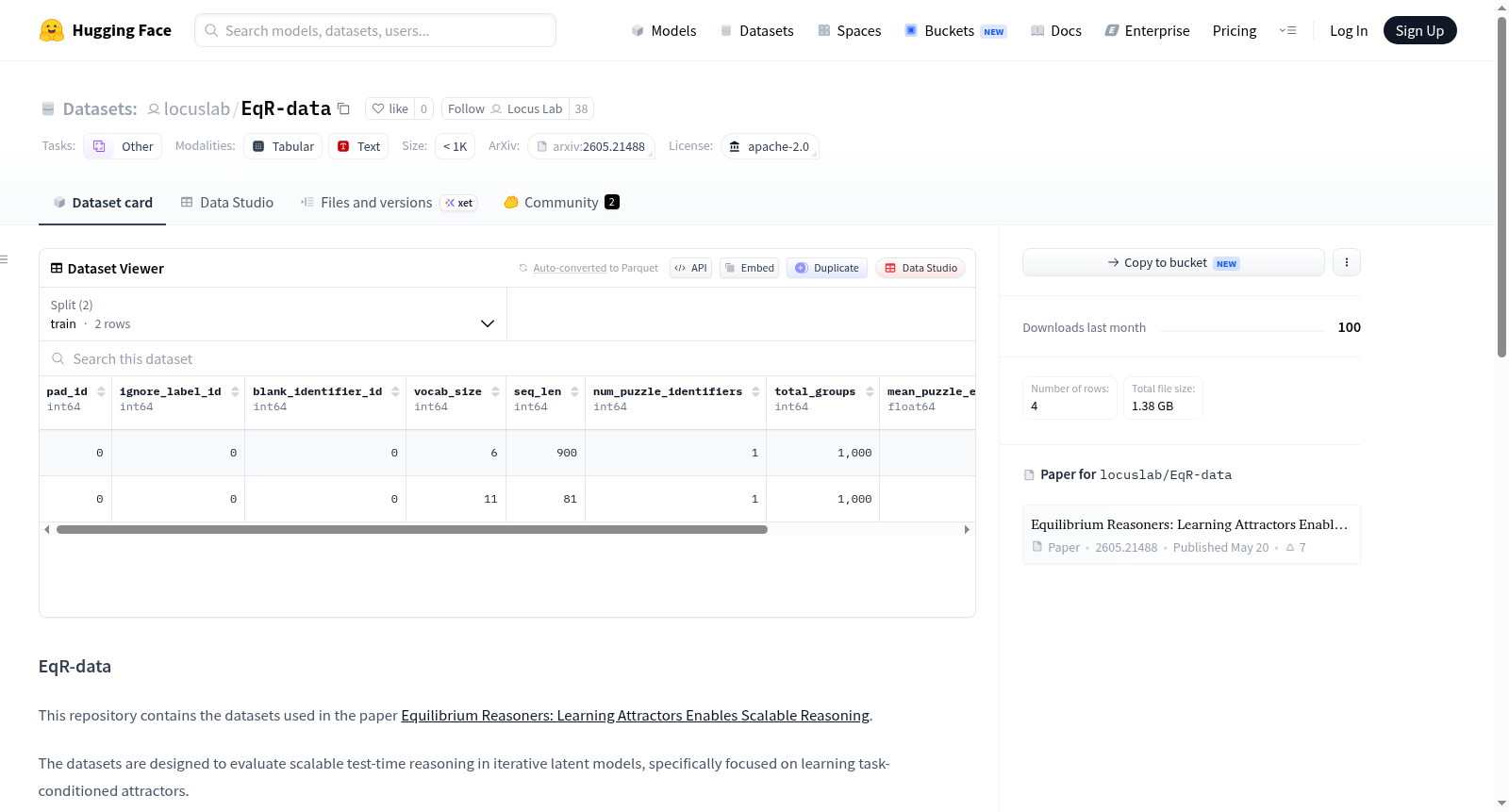The height and width of the screenshot is (812, 1509).
Task: Click Copy to bucket button
Action: tap(1173, 262)
